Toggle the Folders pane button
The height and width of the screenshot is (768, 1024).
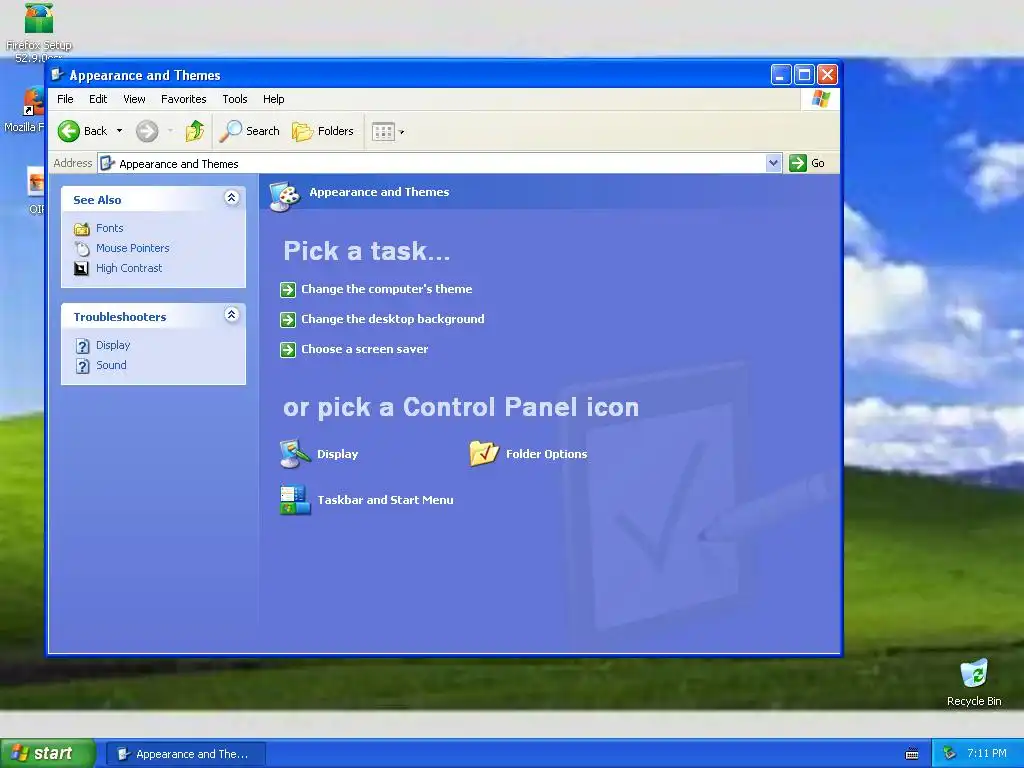323,131
